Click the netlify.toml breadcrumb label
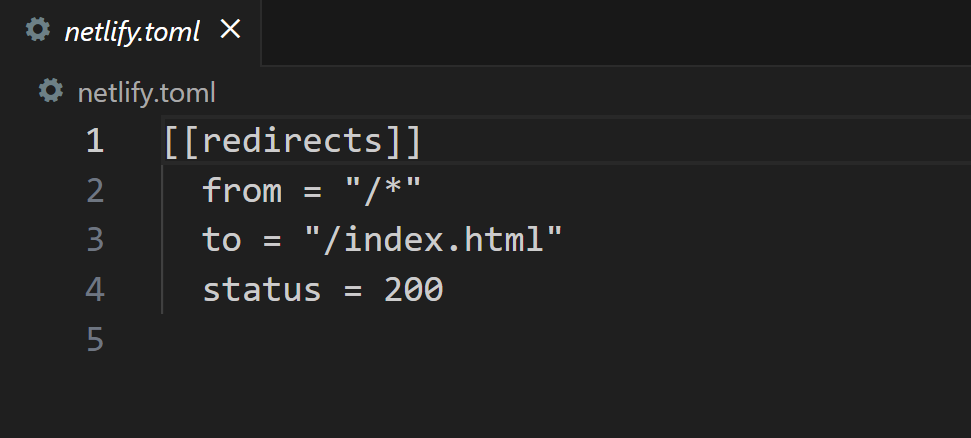 [147, 93]
